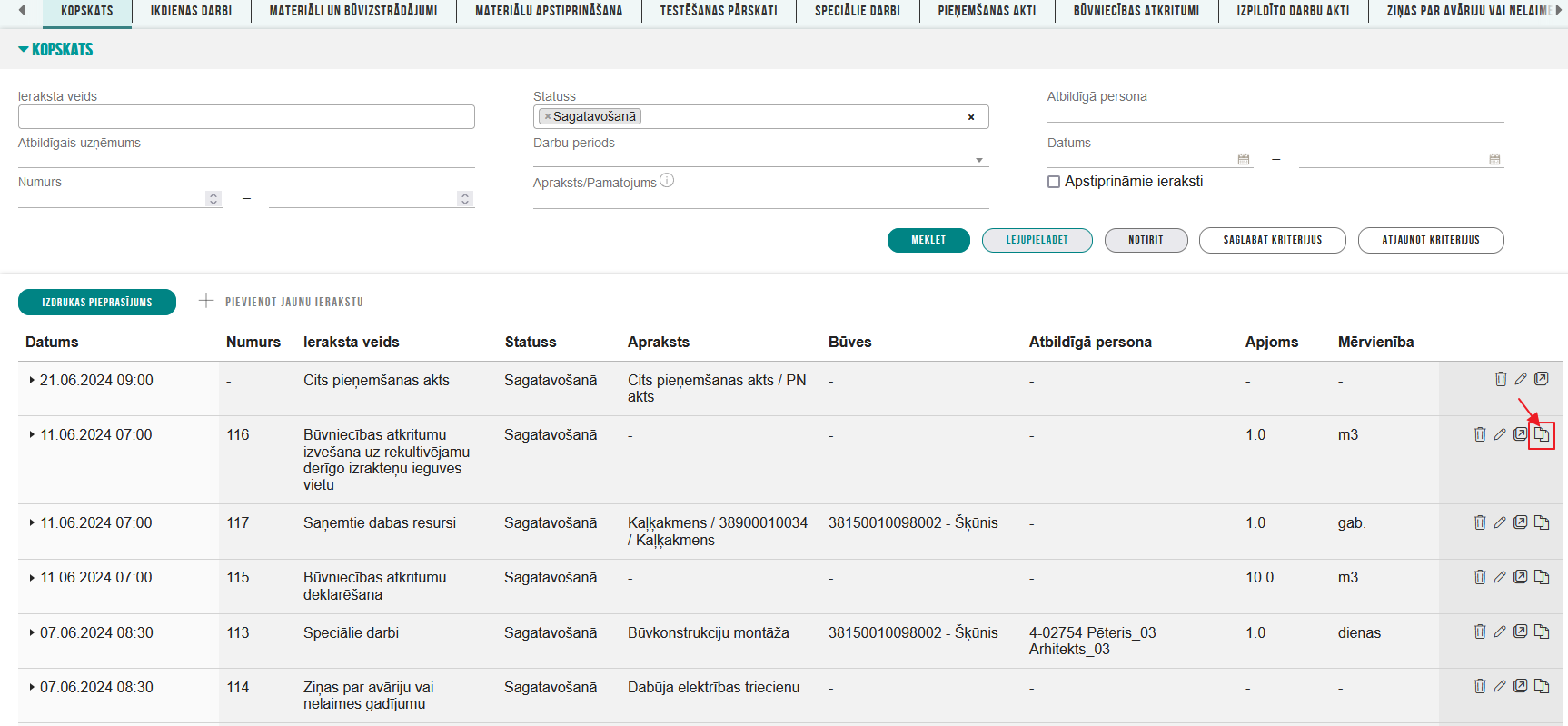Open the Pieņemšanas akti tab
The image size is (1568, 726).
987,11
